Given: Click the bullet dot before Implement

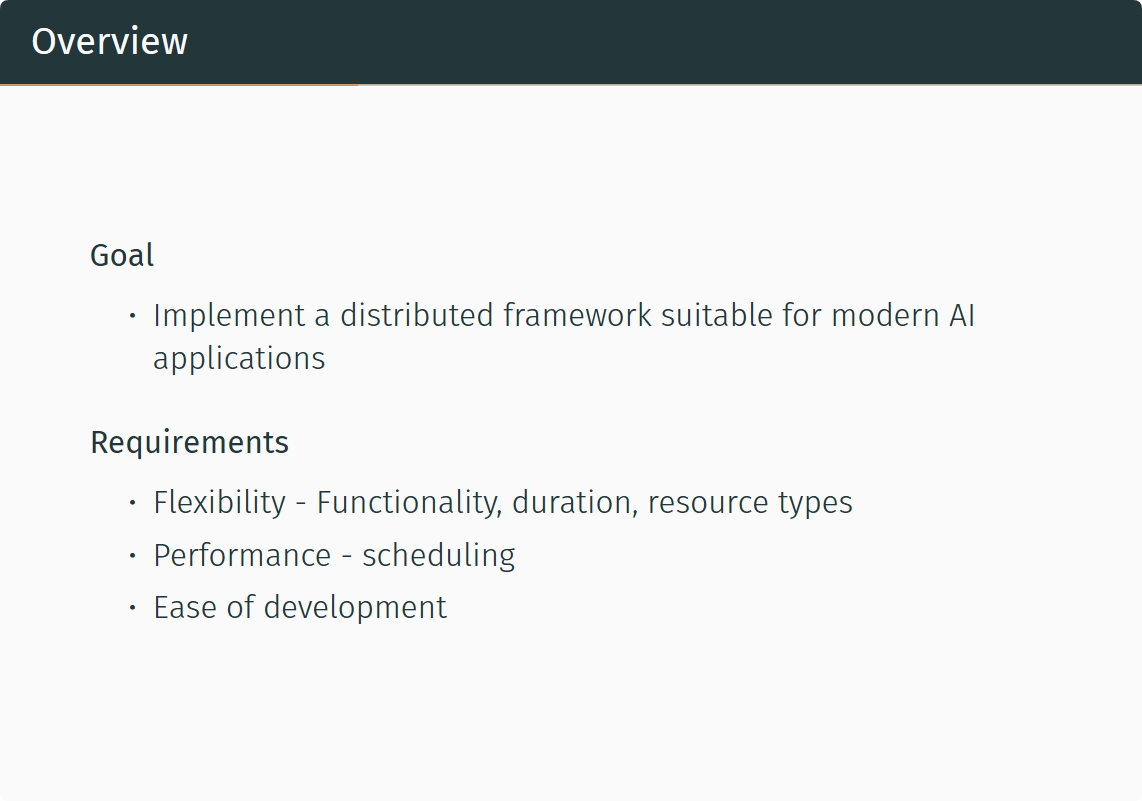Looking at the screenshot, I should point(132,316).
